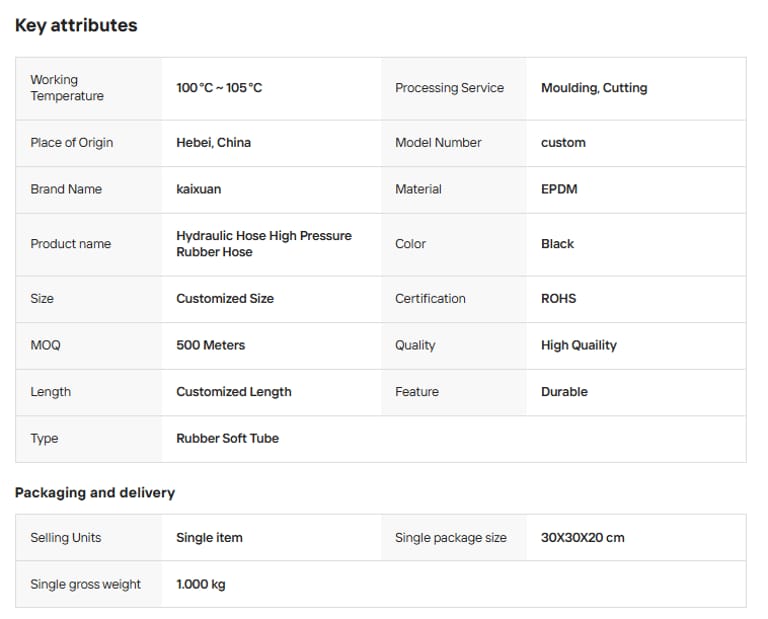Screen dimensions: 768x619
Task: Click "Hydraulic Hose High Pressure Rubber Hose" text
Action: coord(264,244)
